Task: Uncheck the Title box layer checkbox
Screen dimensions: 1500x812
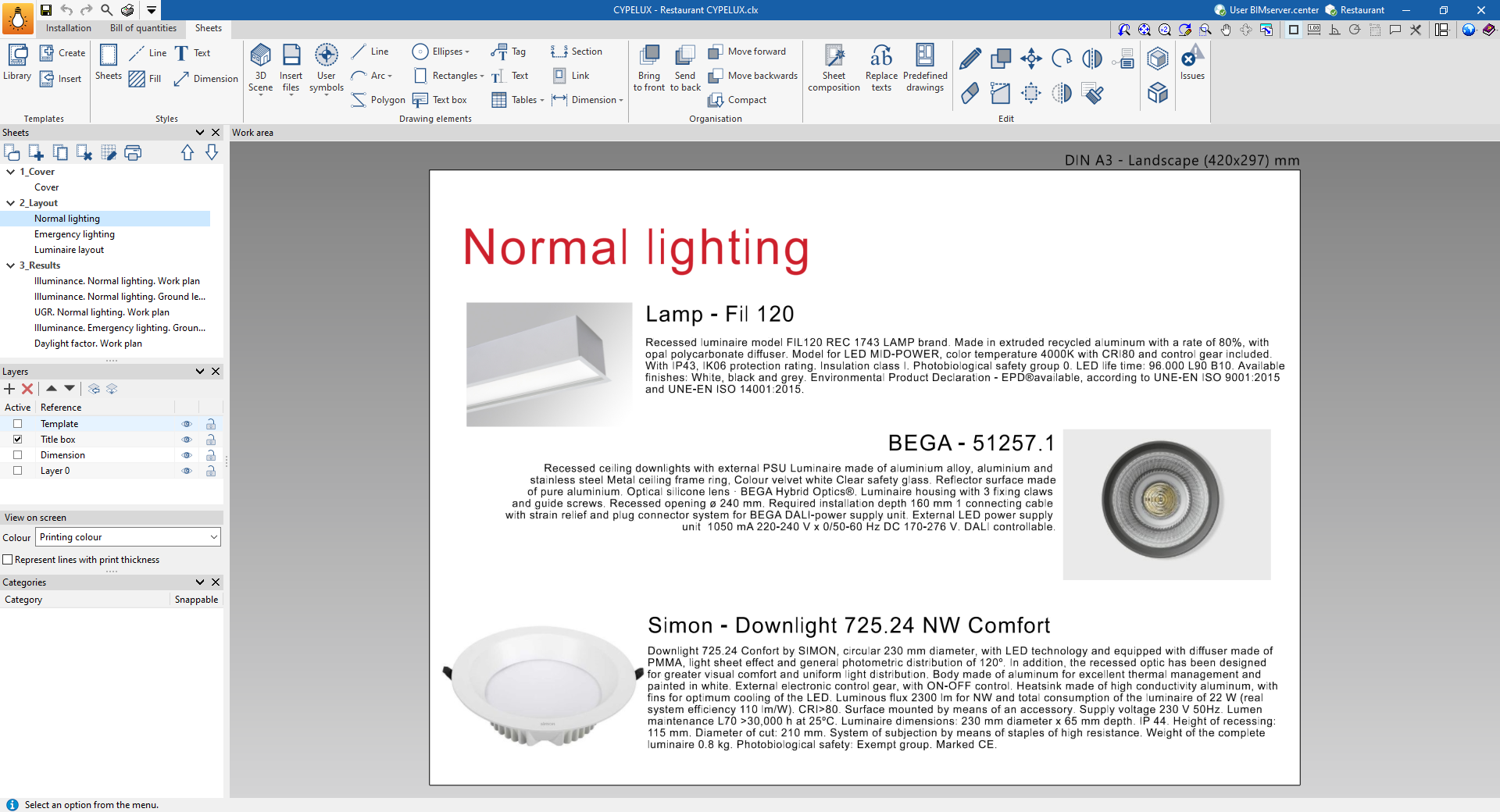Action: coord(17,440)
